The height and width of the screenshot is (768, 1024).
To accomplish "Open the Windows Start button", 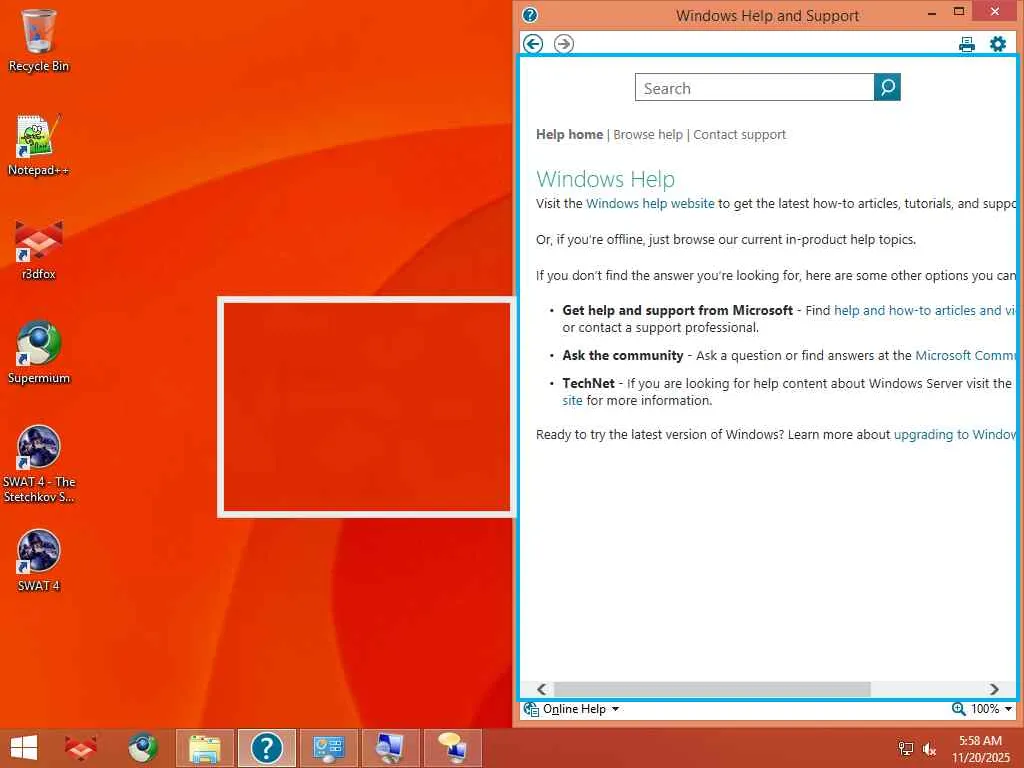I will (x=24, y=748).
